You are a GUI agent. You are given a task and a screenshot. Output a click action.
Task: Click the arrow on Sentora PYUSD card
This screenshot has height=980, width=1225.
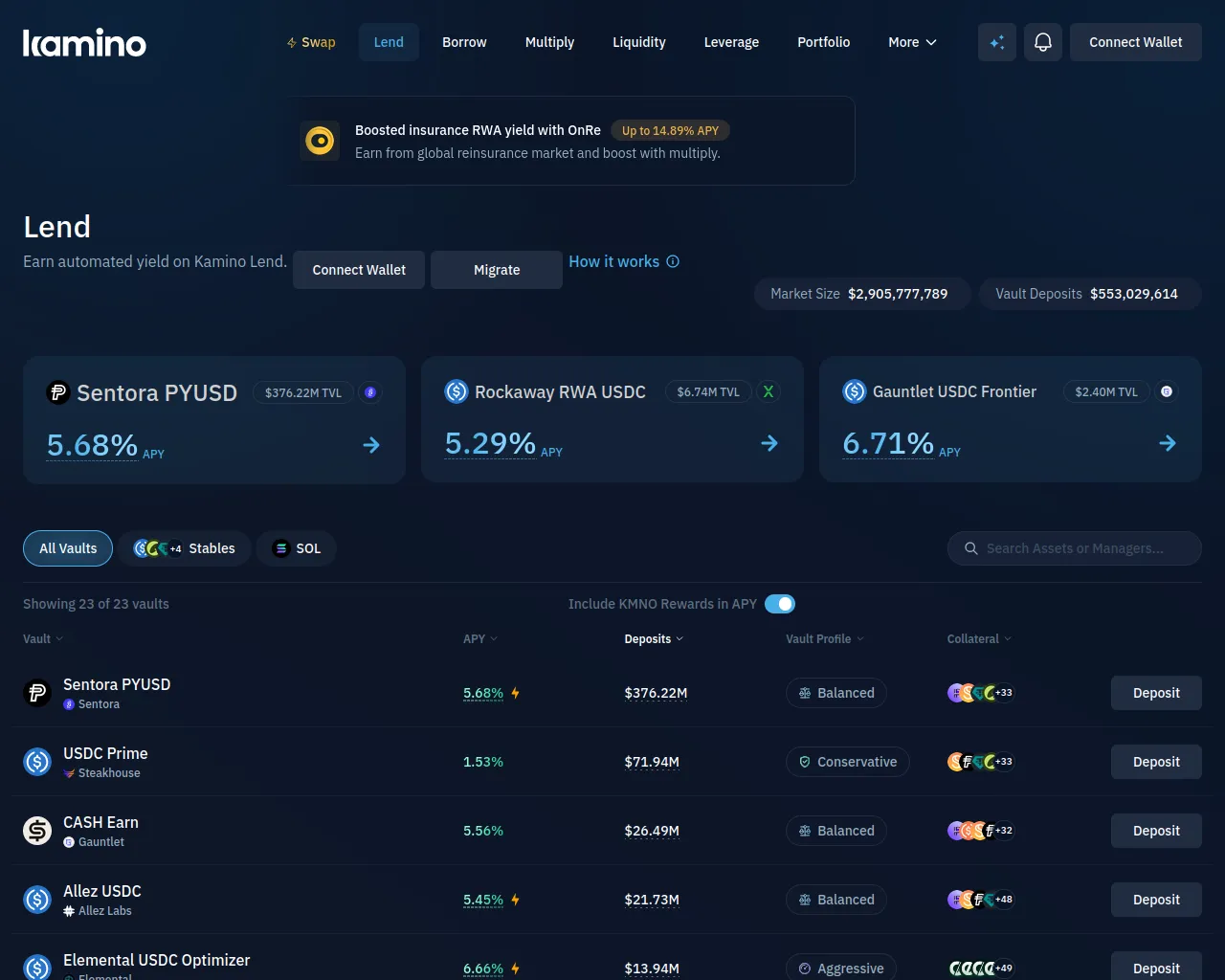(371, 445)
